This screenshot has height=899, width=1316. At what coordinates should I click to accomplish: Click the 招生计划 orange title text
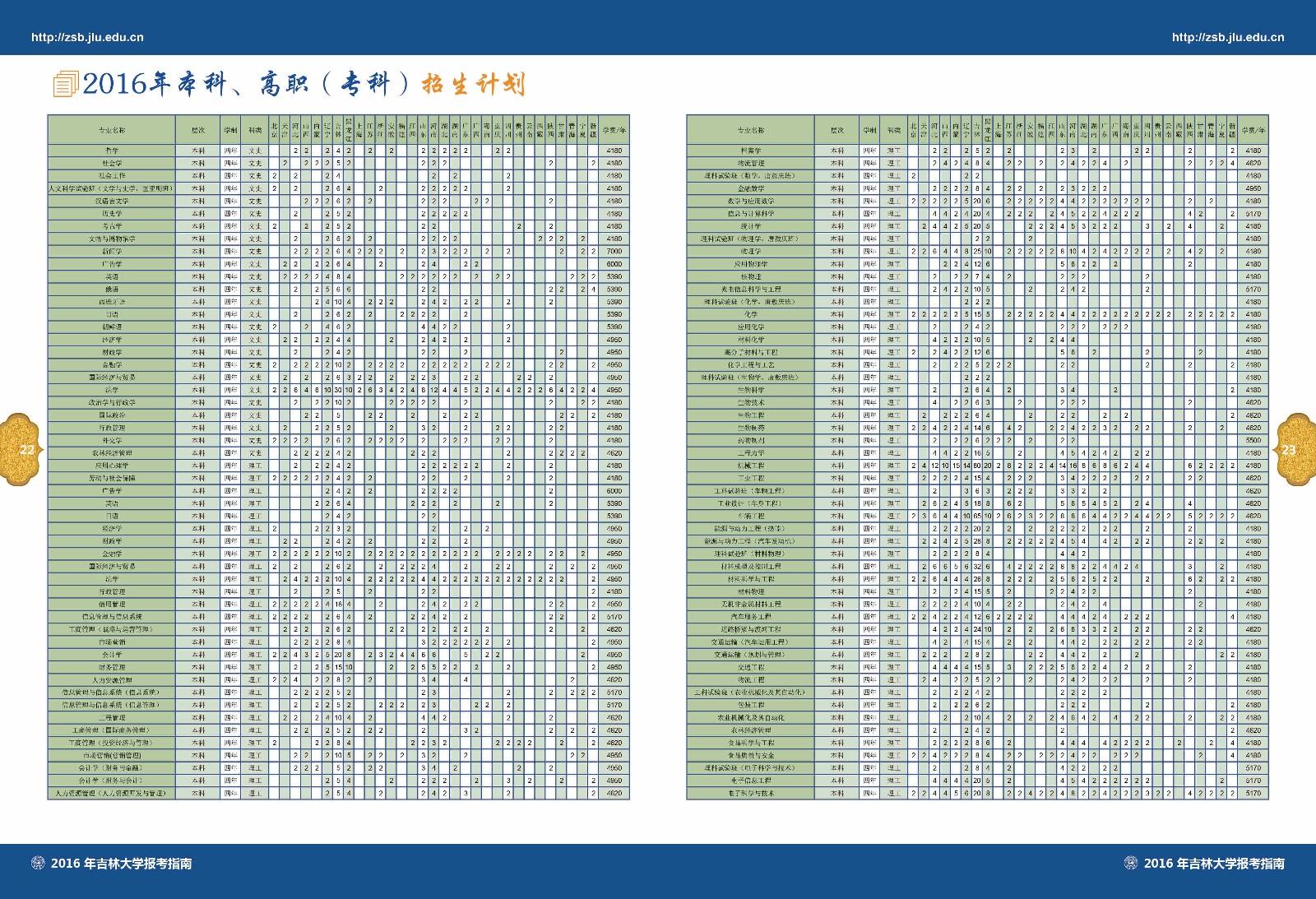click(472, 84)
